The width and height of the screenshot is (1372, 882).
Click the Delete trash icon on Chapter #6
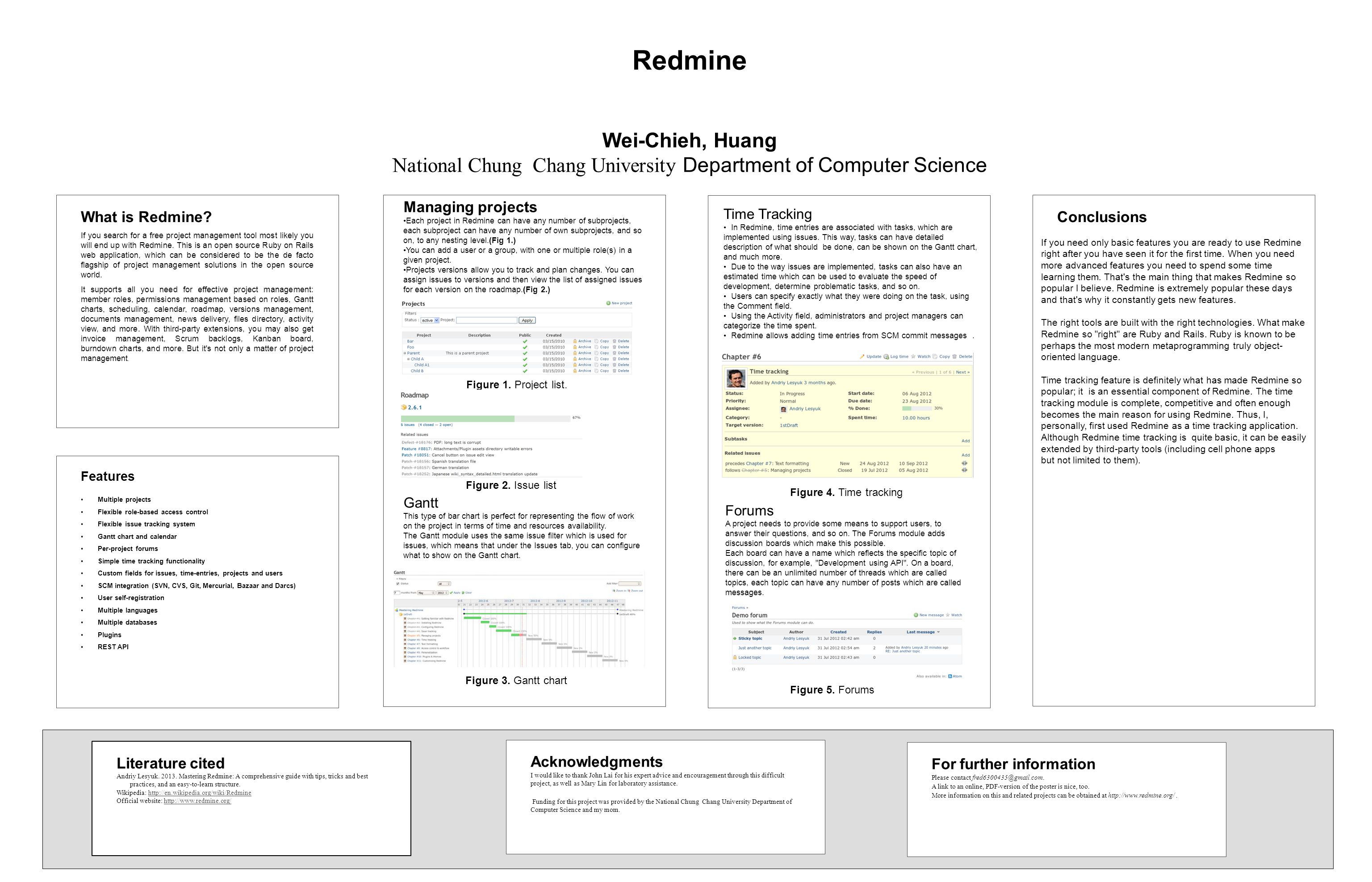[x=955, y=357]
